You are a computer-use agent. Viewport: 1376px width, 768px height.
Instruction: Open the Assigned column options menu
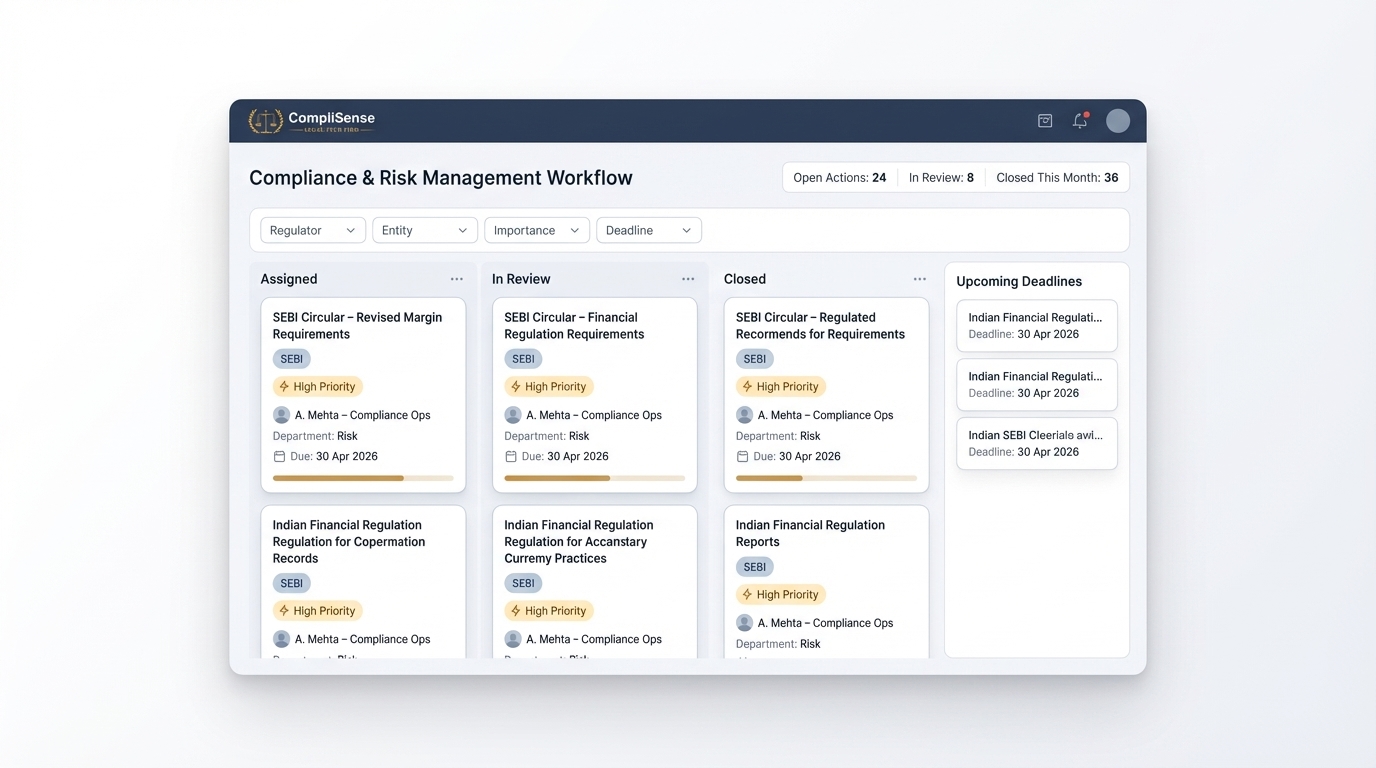click(x=456, y=279)
